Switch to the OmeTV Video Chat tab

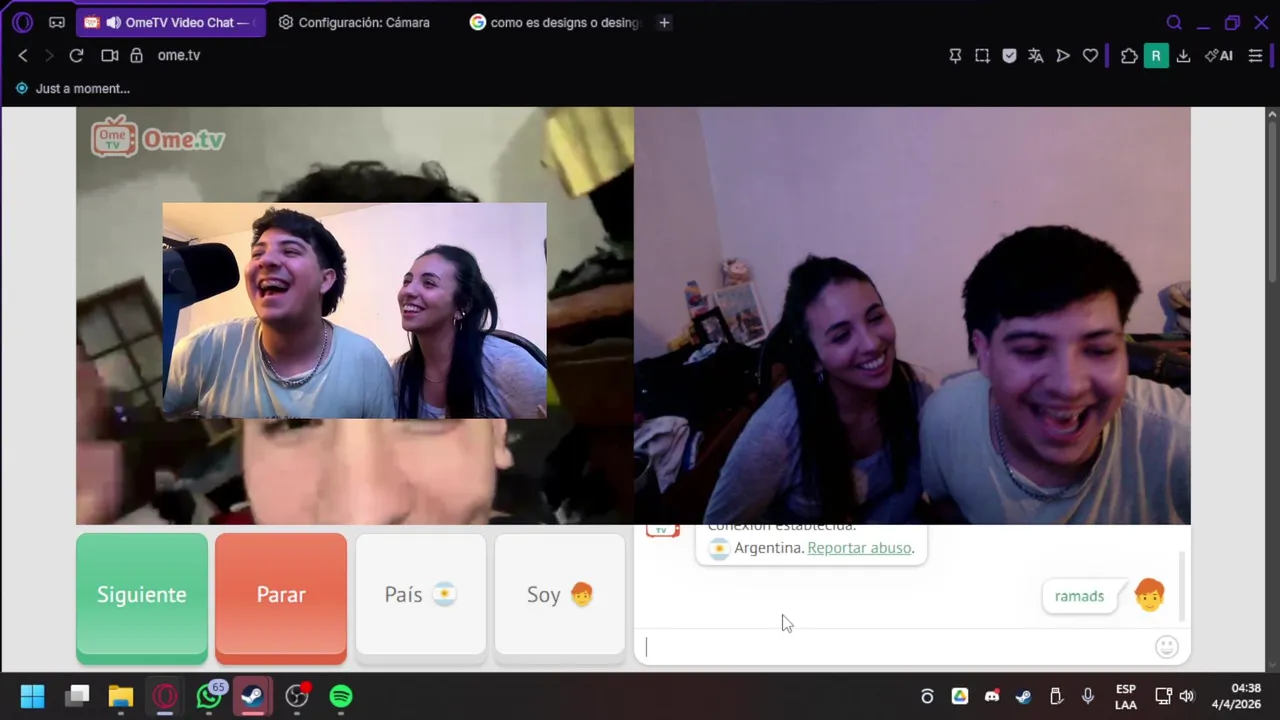coord(171,22)
